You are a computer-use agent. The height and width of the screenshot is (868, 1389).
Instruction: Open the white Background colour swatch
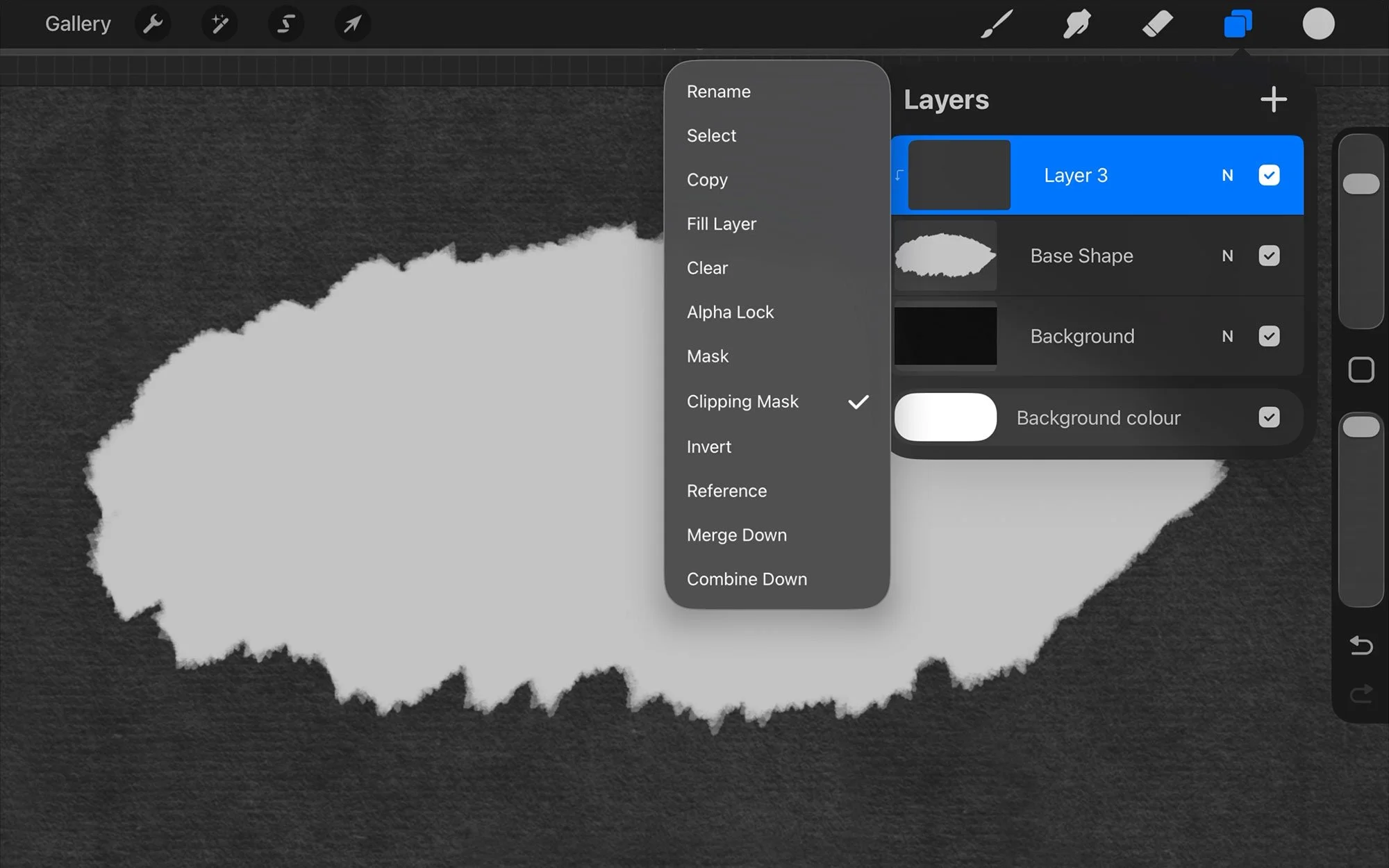[x=945, y=417]
